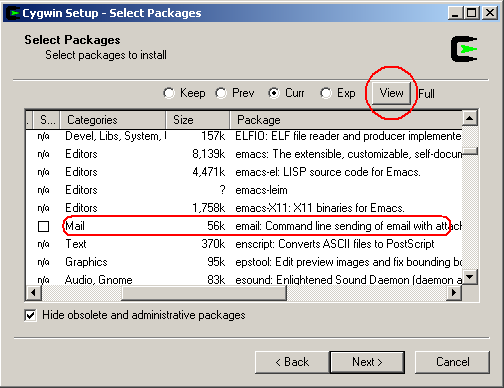504x388 pixels.
Task: Click n/a status of esound row
Action: pyautogui.click(x=43, y=280)
